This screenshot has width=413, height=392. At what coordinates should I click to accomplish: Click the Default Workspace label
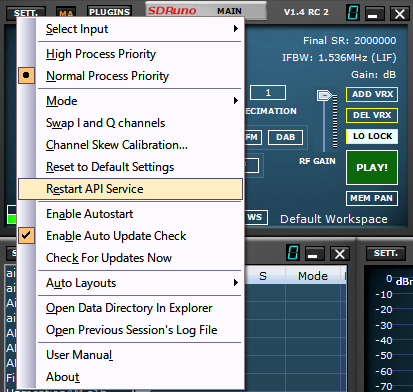(334, 219)
